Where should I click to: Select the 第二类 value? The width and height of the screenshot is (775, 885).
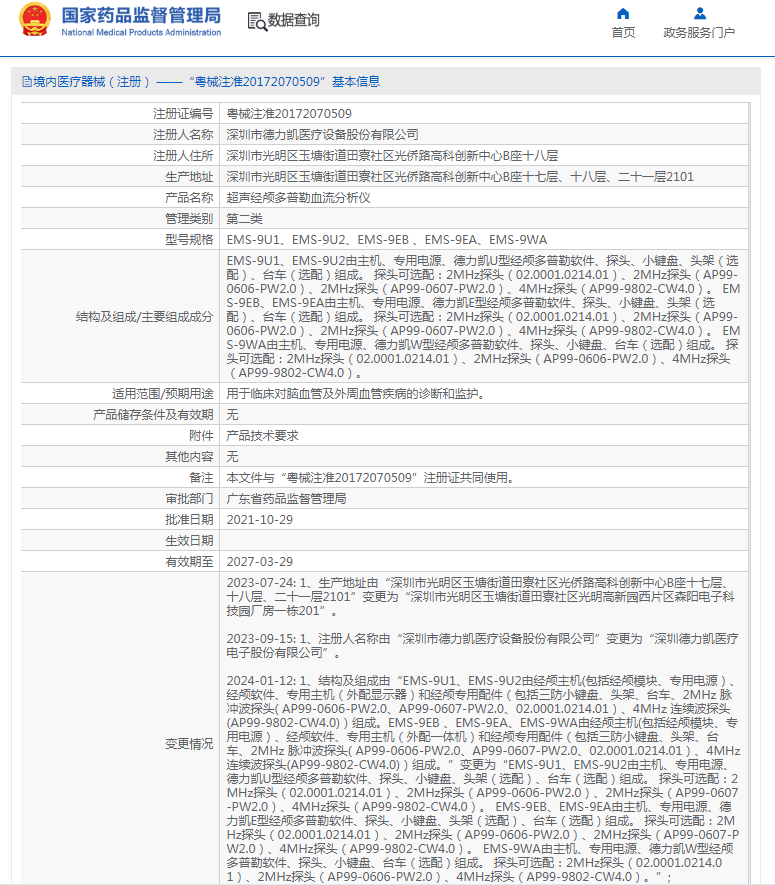coord(244,219)
